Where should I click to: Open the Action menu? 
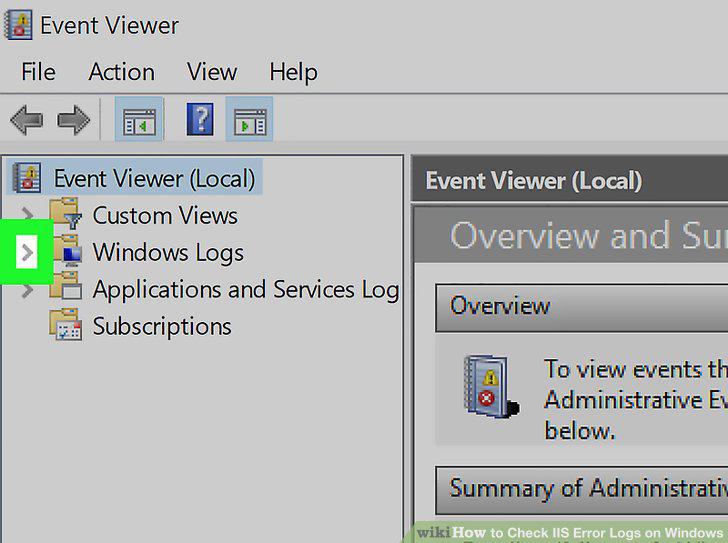tap(122, 72)
